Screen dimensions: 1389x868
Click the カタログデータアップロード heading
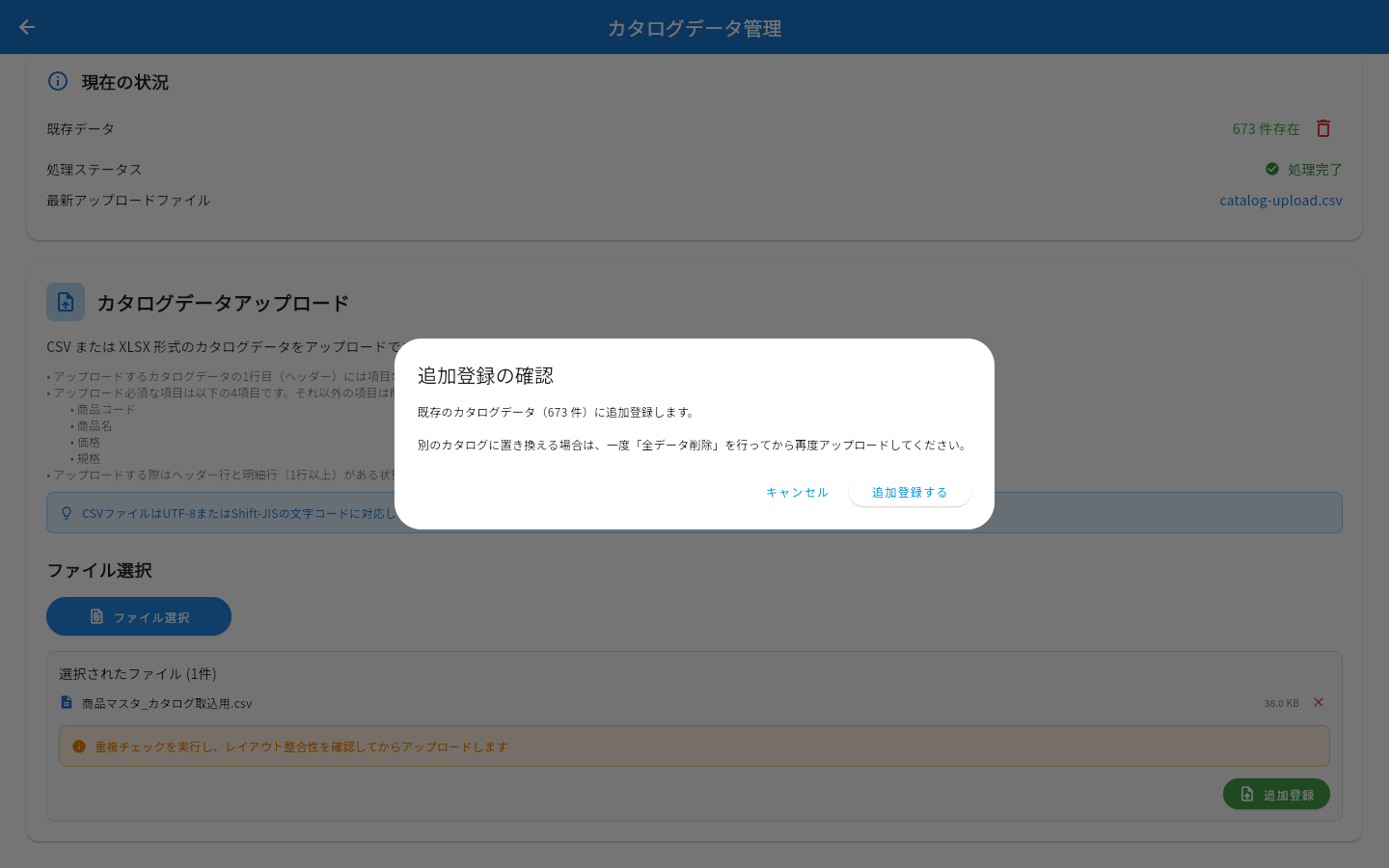pos(223,303)
